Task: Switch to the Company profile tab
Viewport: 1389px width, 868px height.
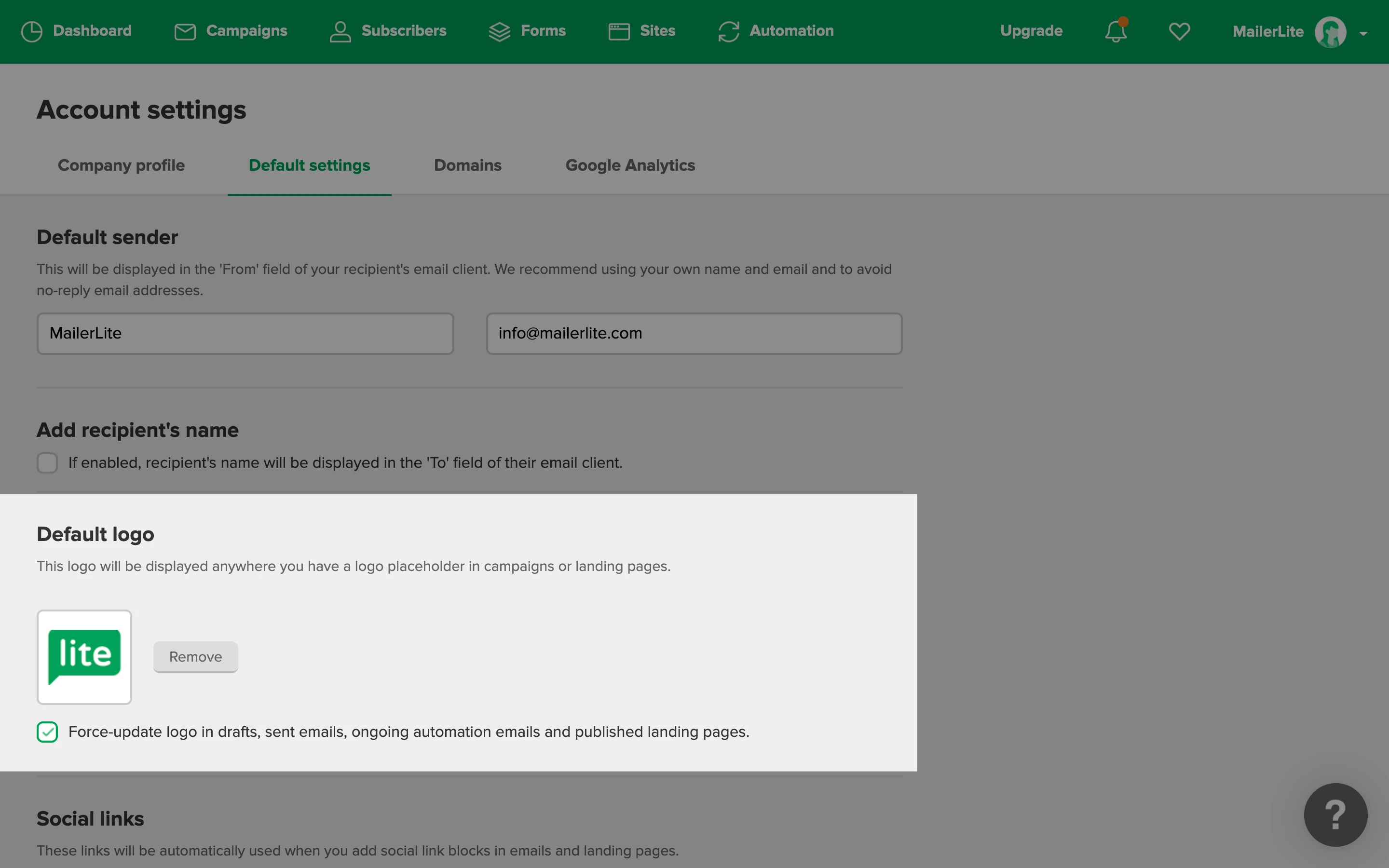Action: [121, 165]
